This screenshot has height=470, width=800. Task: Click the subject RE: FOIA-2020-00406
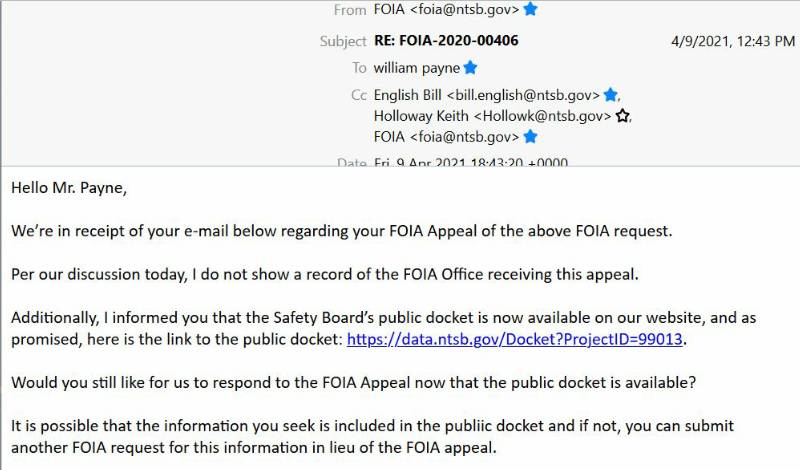coord(446,41)
